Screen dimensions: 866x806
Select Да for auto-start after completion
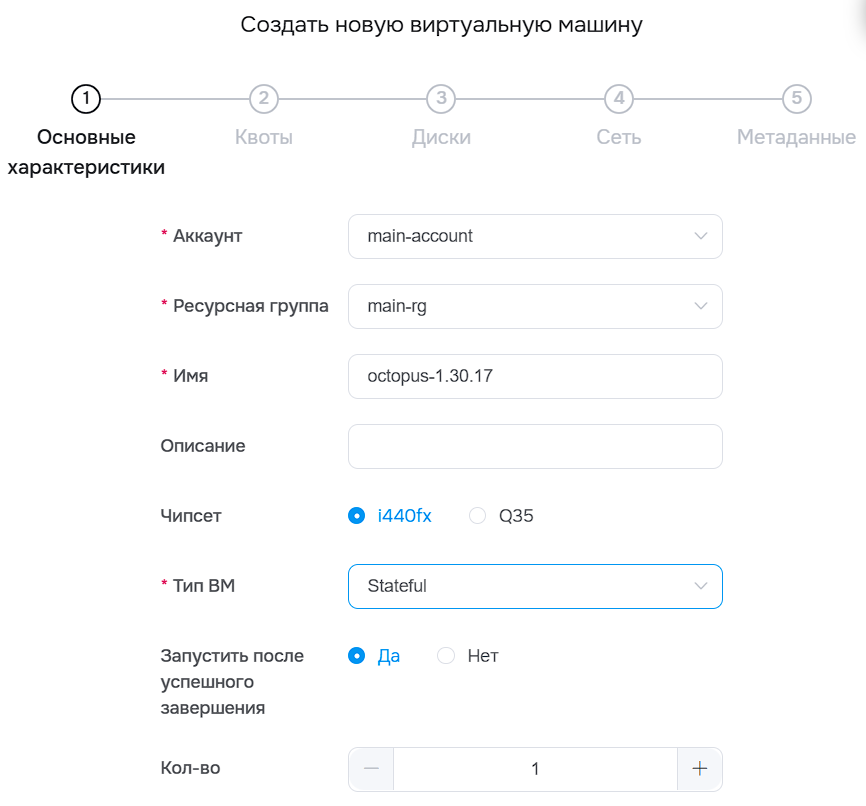[x=356, y=656]
